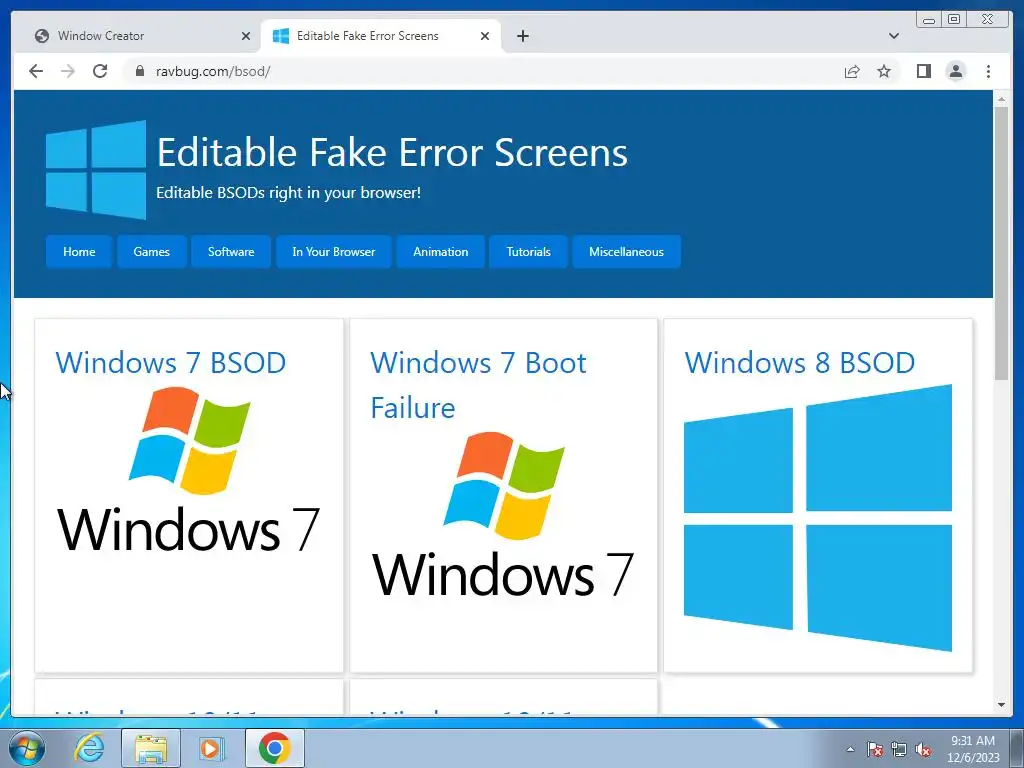1024x768 pixels.
Task: Open the Chrome three-dot menu
Action: pos(988,71)
